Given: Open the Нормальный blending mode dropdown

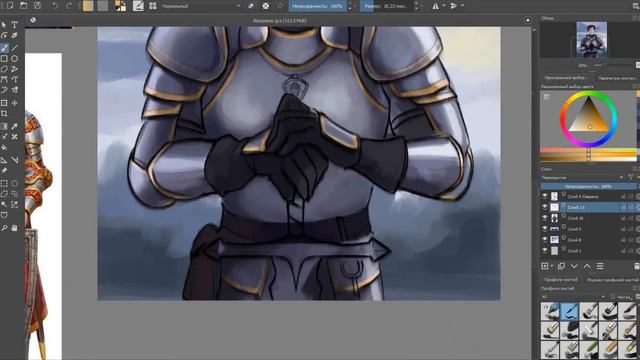Looking at the screenshot, I should [201, 6].
